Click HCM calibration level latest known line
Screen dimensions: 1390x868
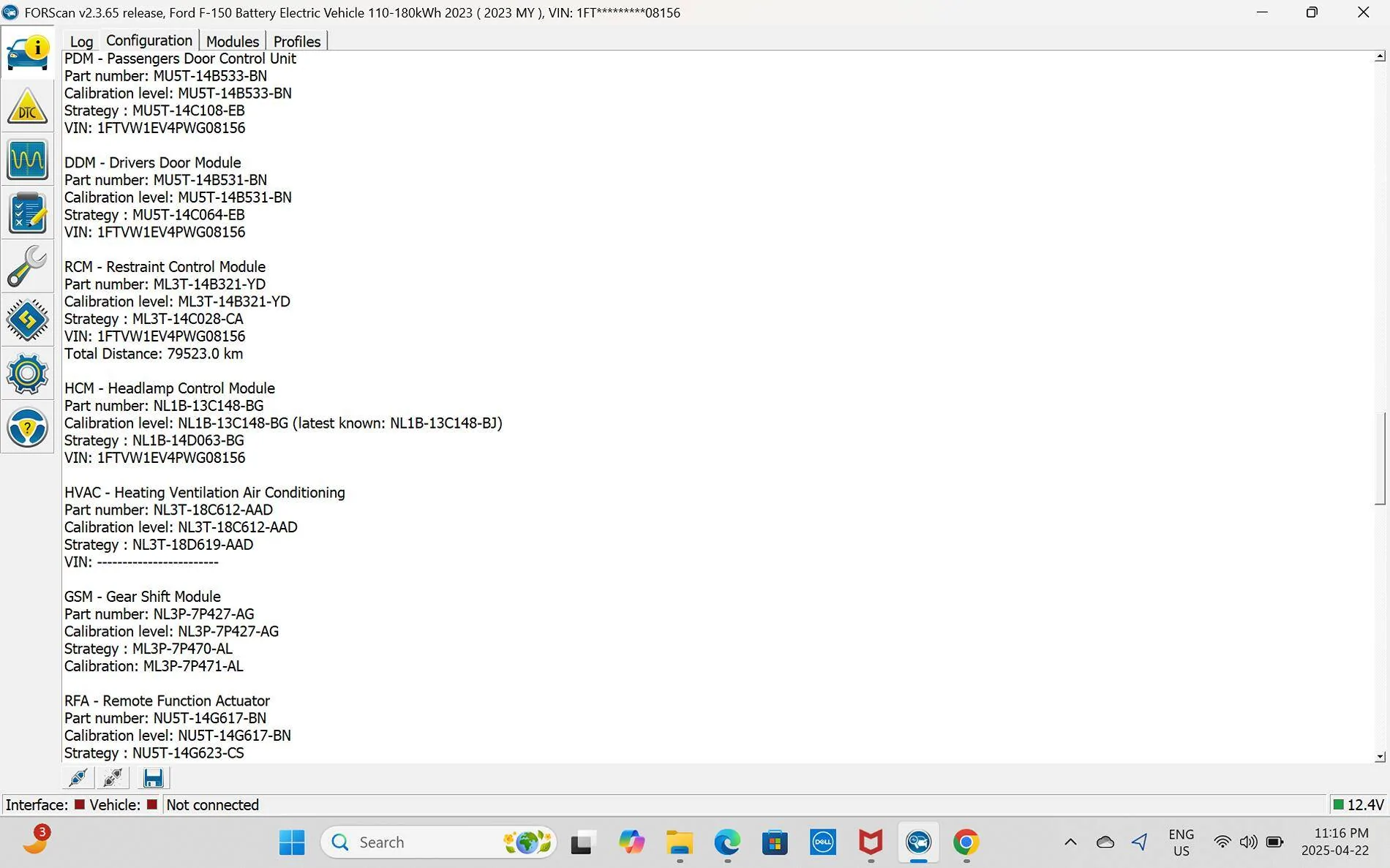pos(283,423)
